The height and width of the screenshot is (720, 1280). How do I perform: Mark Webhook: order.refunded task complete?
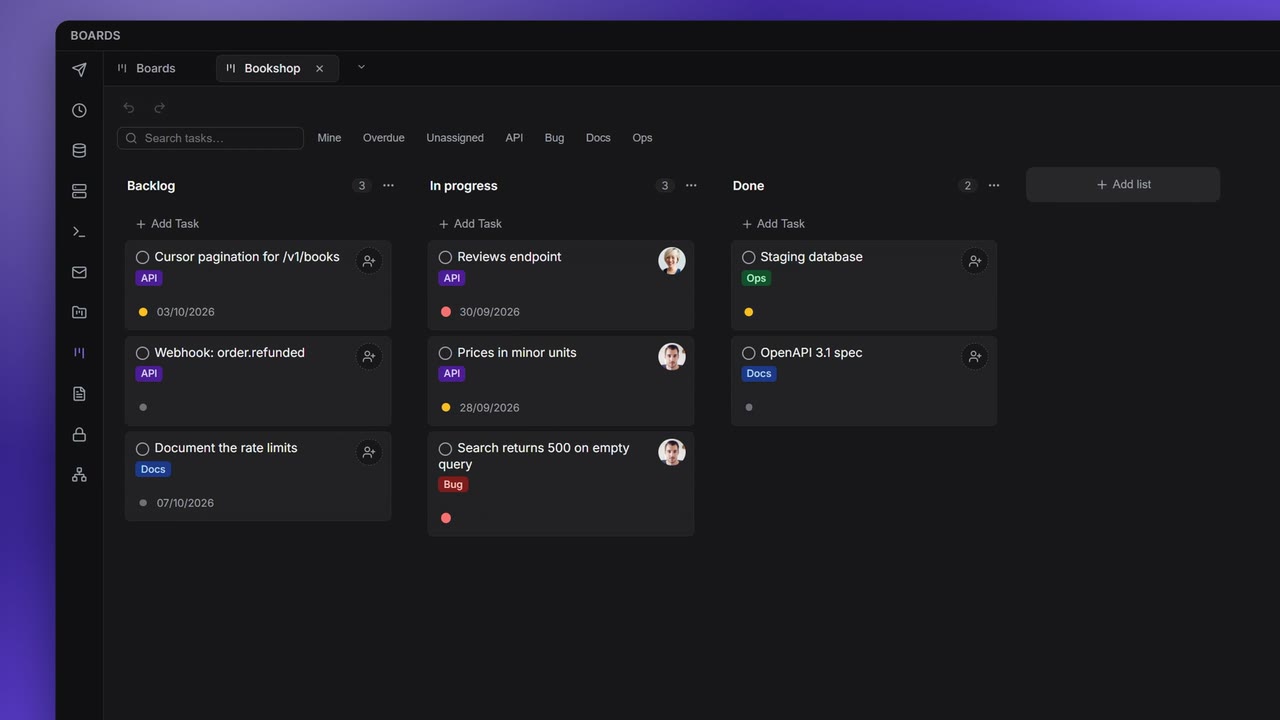142,353
